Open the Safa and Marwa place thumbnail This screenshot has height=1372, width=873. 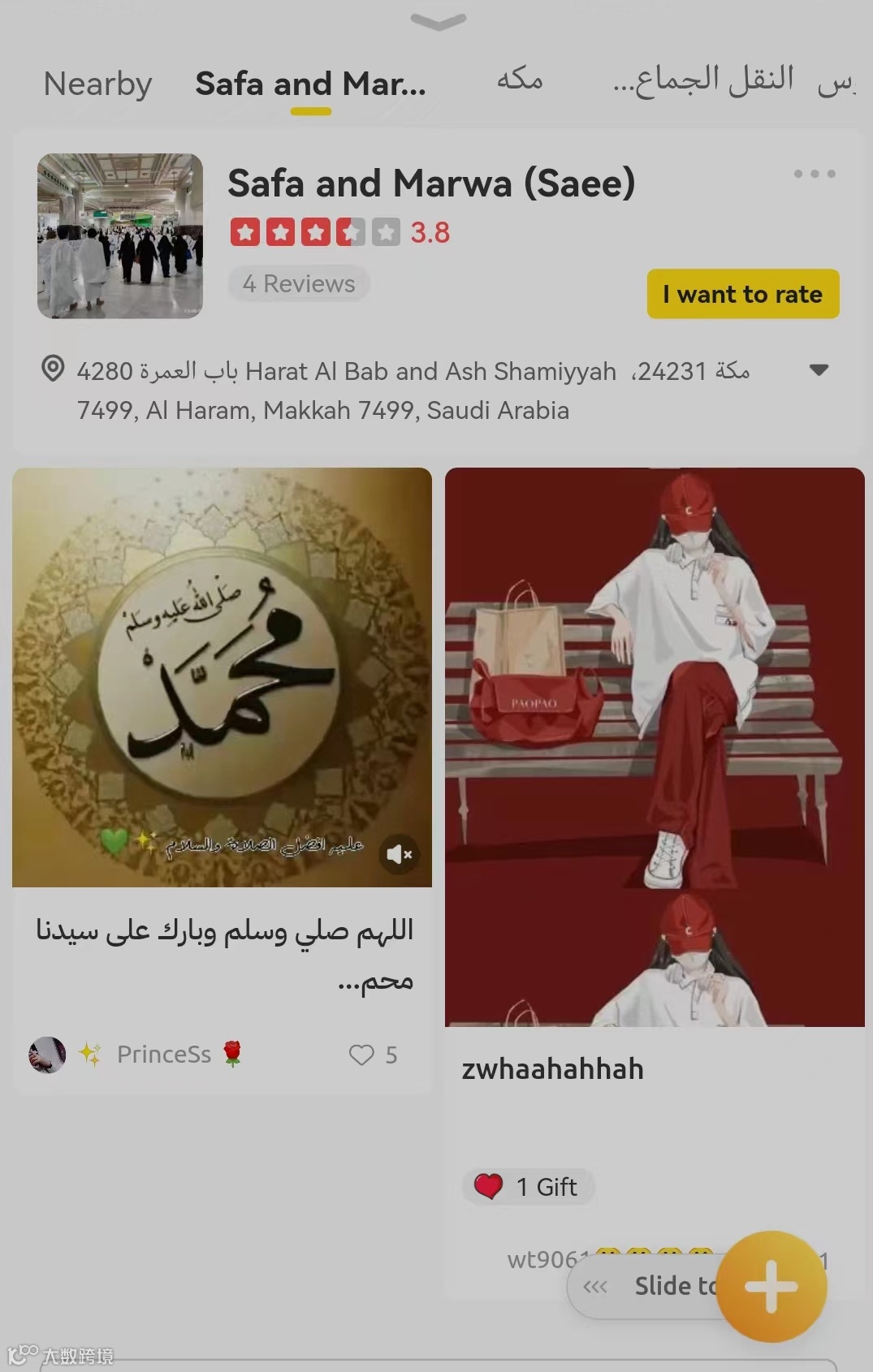point(120,235)
